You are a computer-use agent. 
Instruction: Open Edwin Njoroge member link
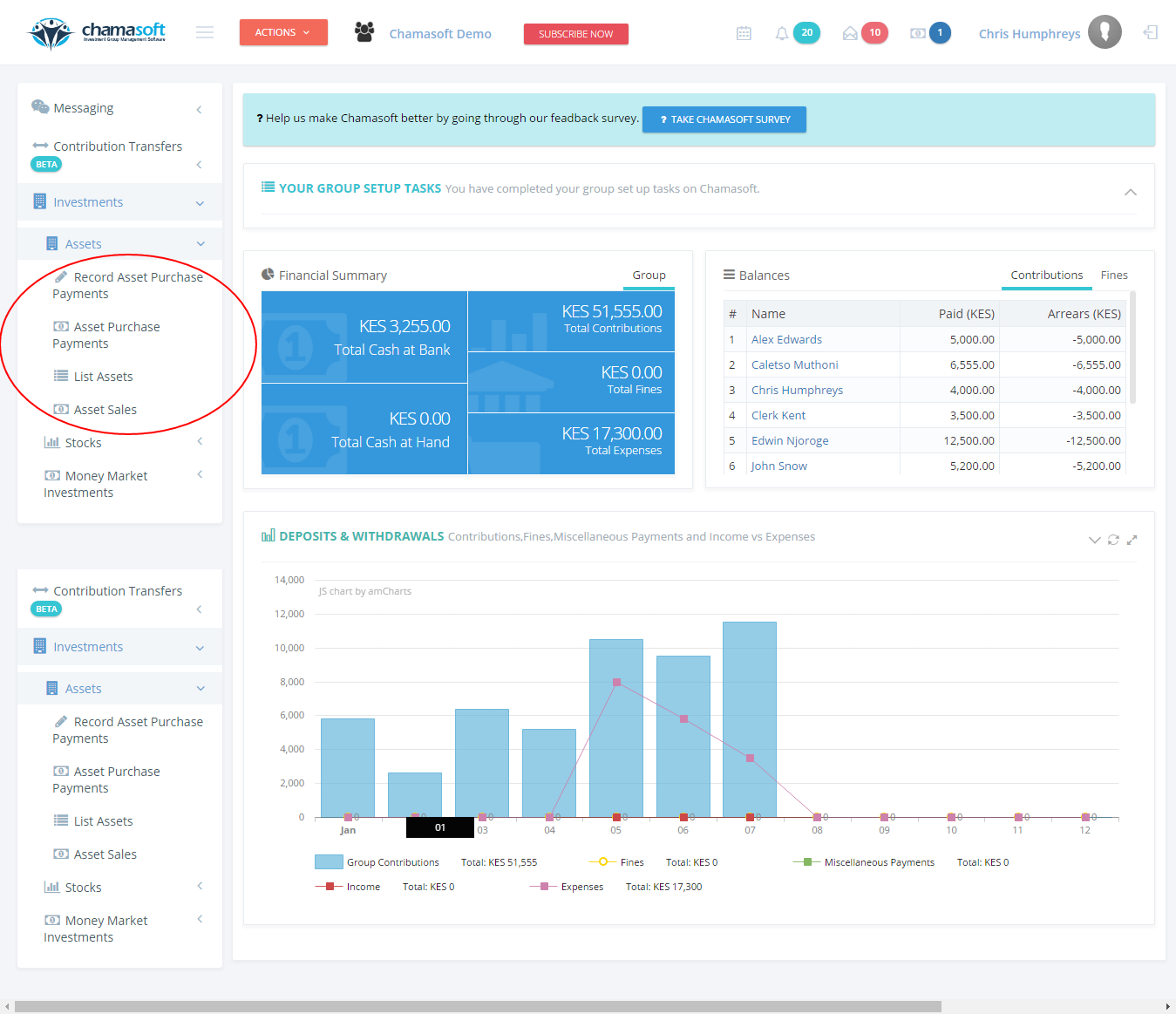790,440
